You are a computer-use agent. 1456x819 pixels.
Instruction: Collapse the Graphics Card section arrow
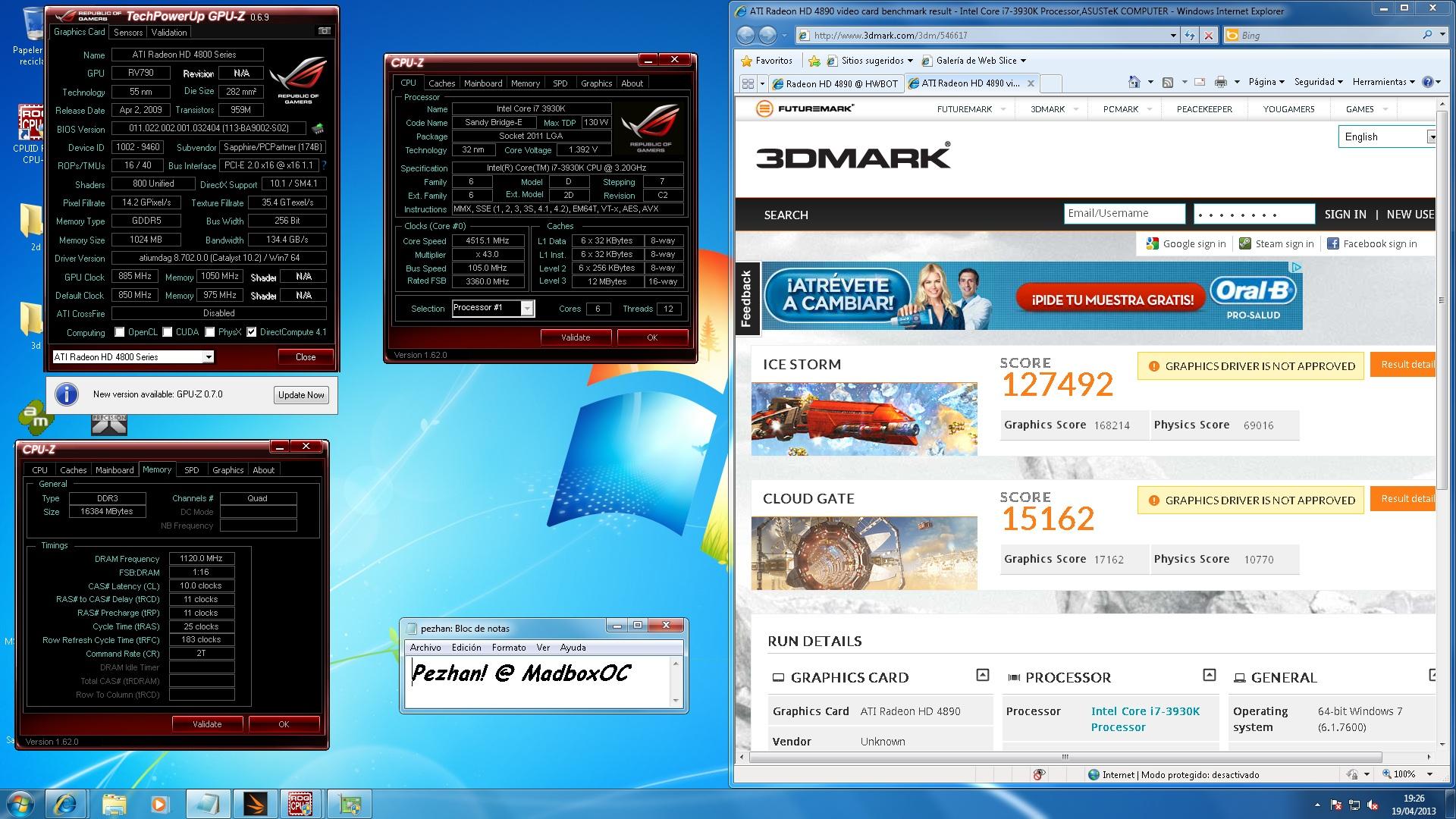[983, 675]
